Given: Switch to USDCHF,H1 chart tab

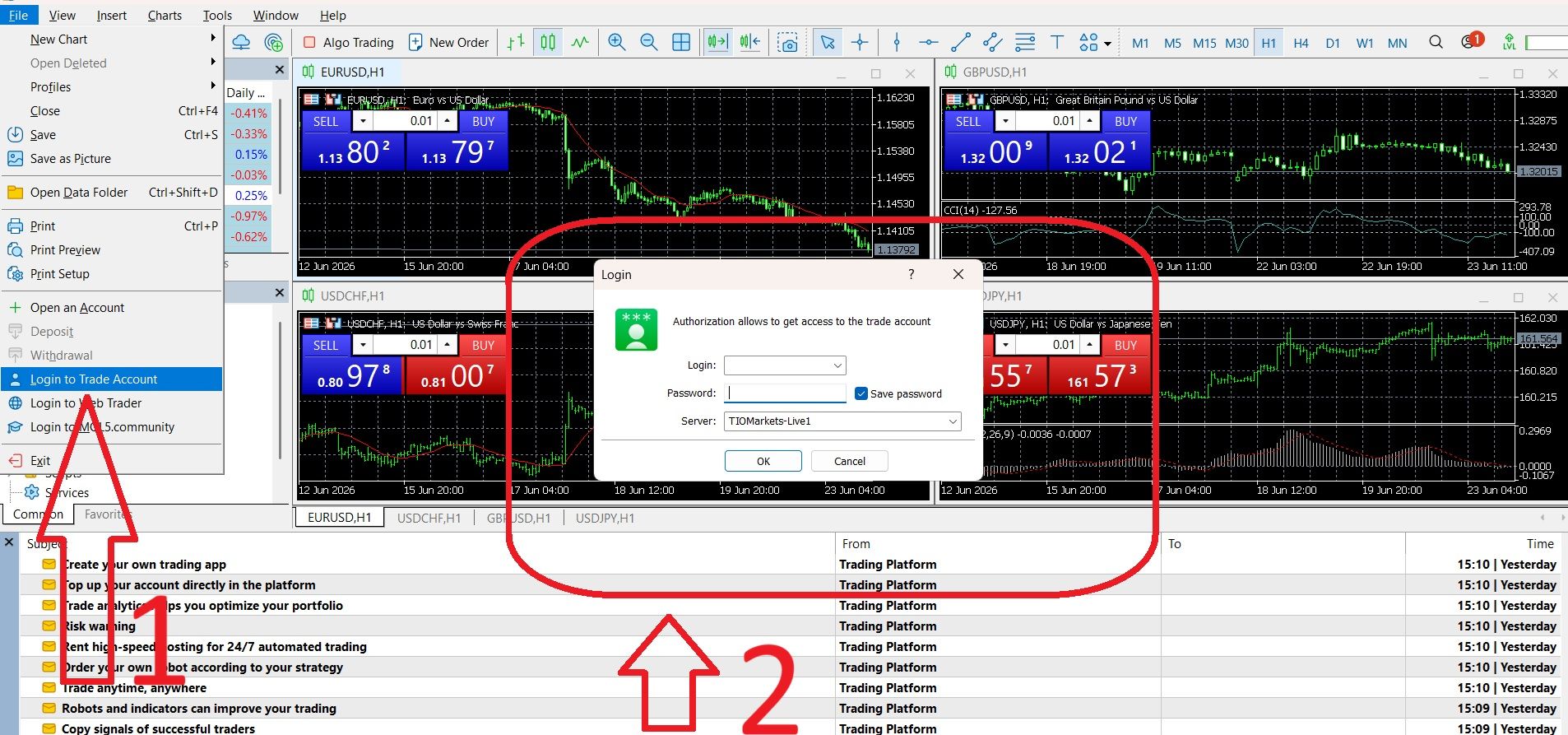Looking at the screenshot, I should 429,518.
